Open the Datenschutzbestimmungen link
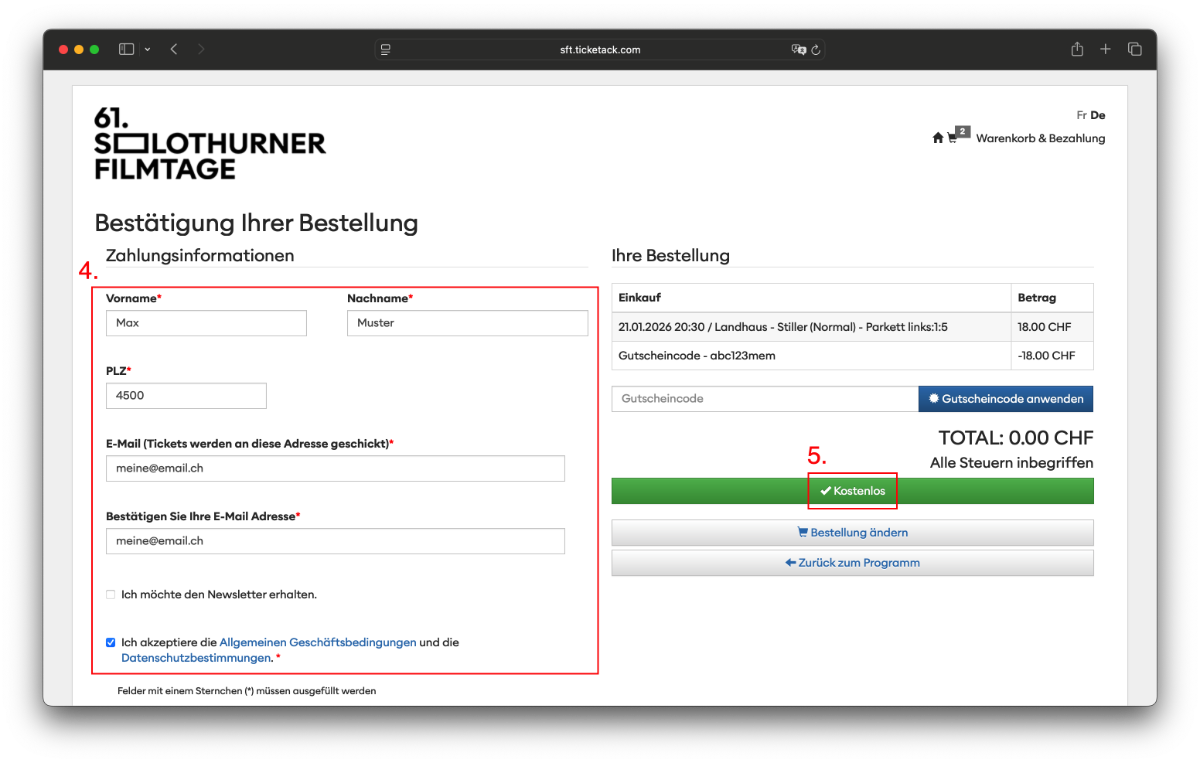This screenshot has height=763, width=1200. click(x=196, y=658)
